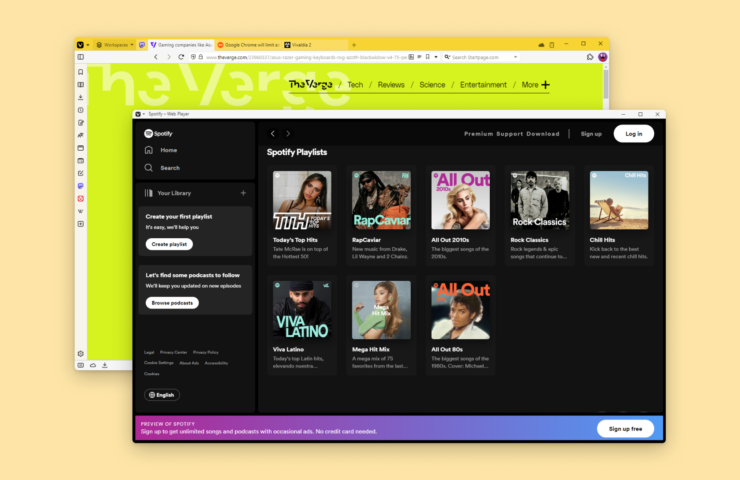Image resolution: width=740 pixels, height=480 pixels.
Task: Bookmark The Verge page in address bar
Action: [x=428, y=57]
